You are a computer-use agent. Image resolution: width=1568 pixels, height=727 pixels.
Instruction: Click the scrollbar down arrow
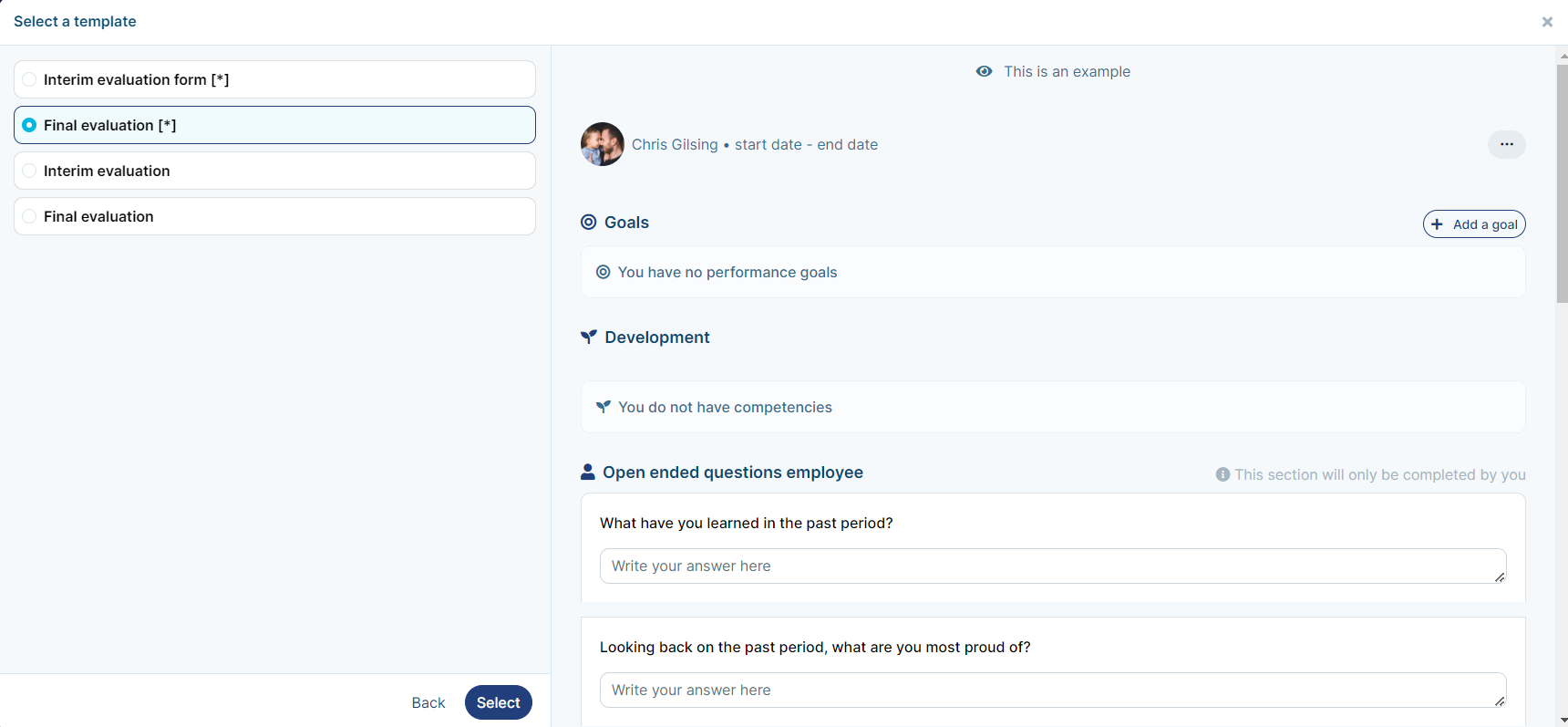coord(1563,720)
